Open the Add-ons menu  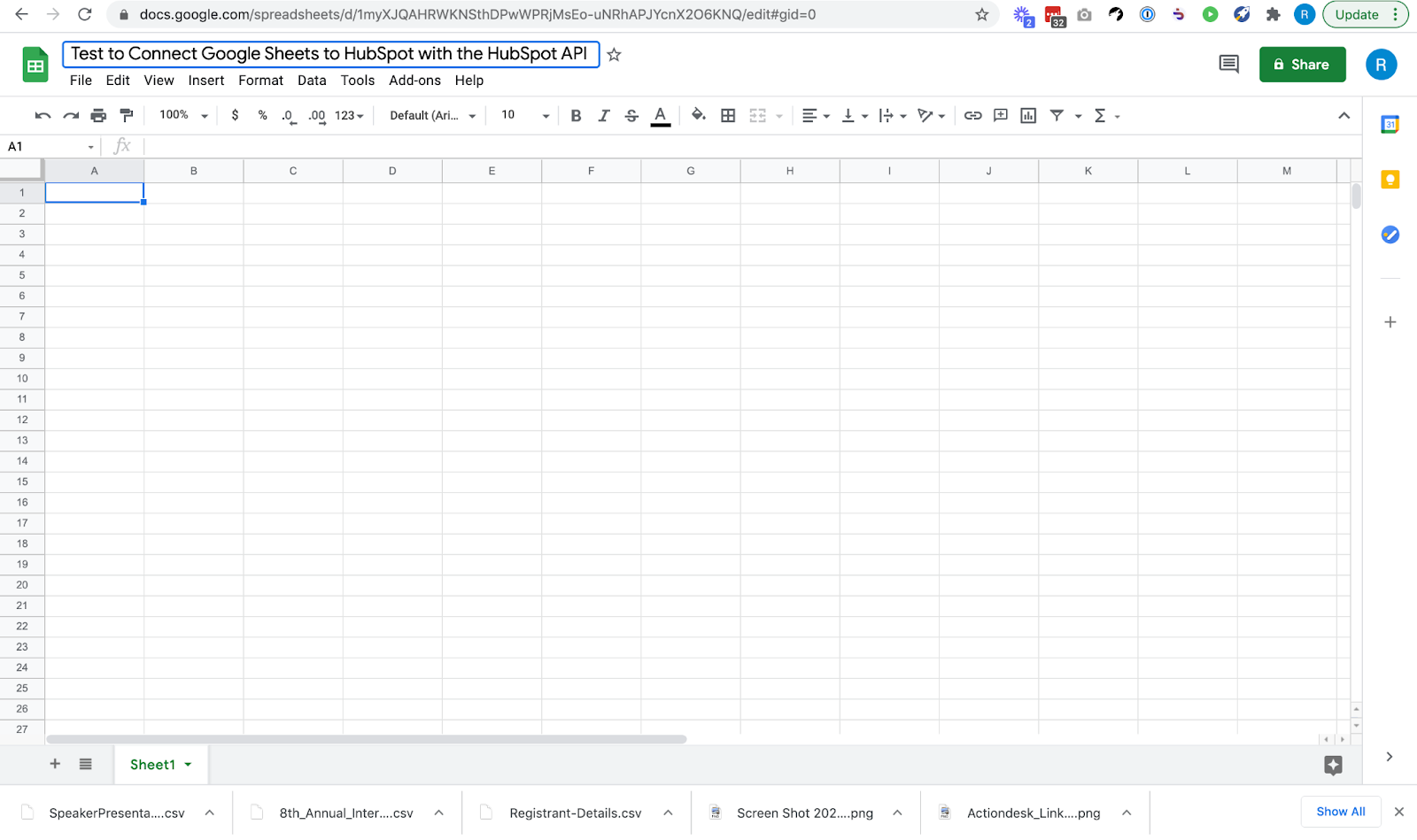click(414, 81)
